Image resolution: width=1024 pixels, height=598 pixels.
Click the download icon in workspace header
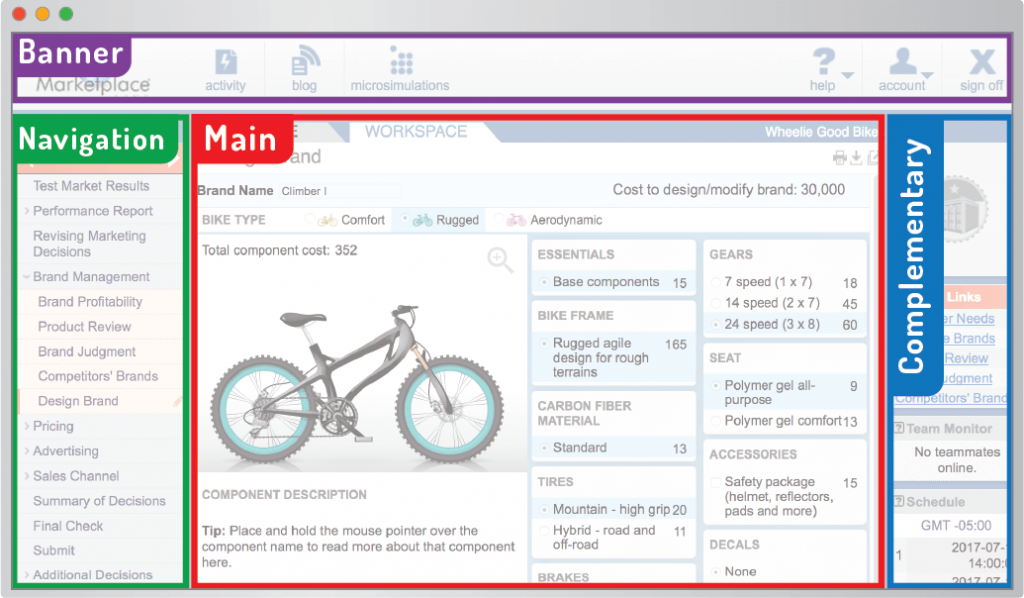click(856, 157)
